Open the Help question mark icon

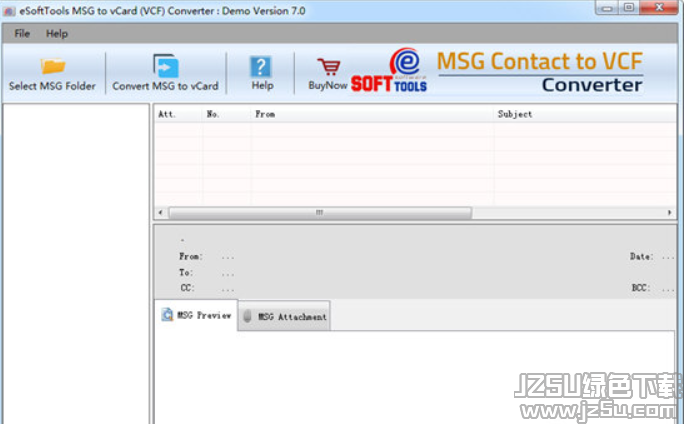261,67
